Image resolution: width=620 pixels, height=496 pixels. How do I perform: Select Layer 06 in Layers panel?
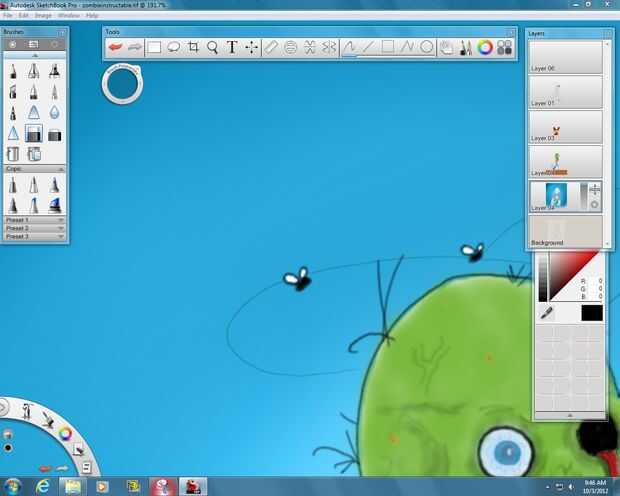click(x=565, y=57)
